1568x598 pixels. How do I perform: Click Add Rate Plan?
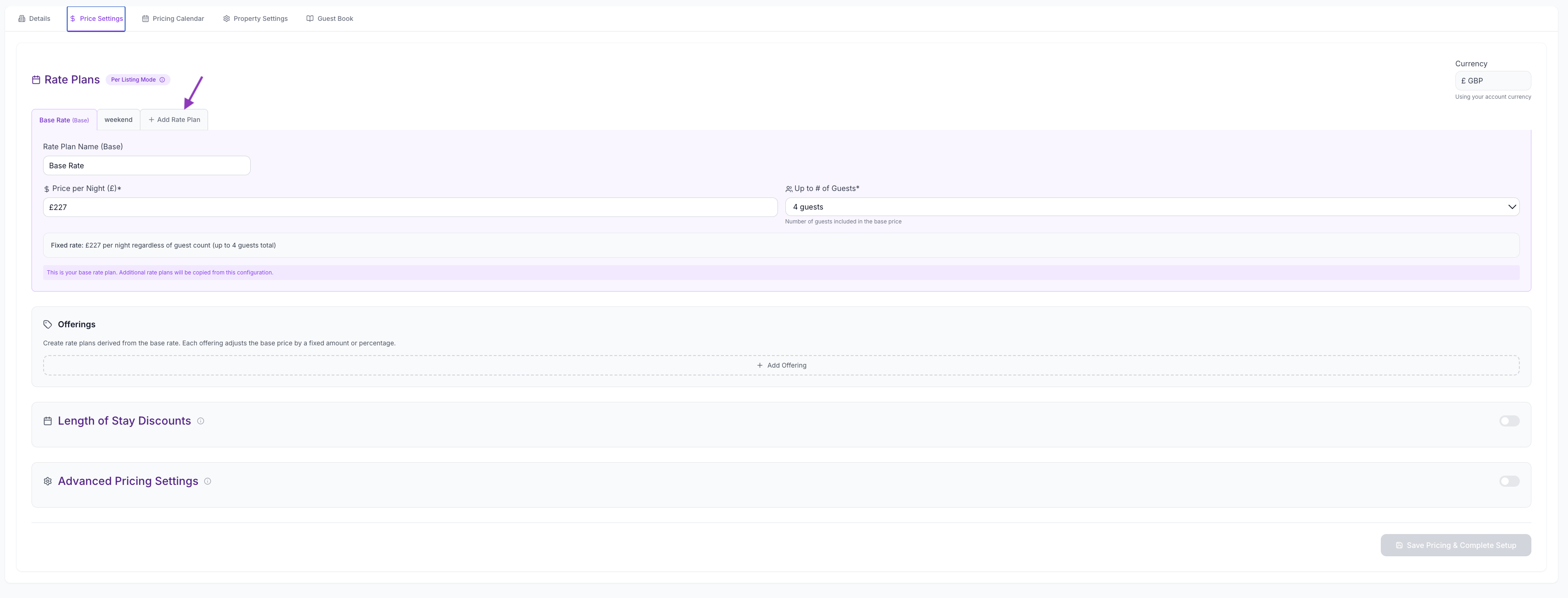pos(174,120)
